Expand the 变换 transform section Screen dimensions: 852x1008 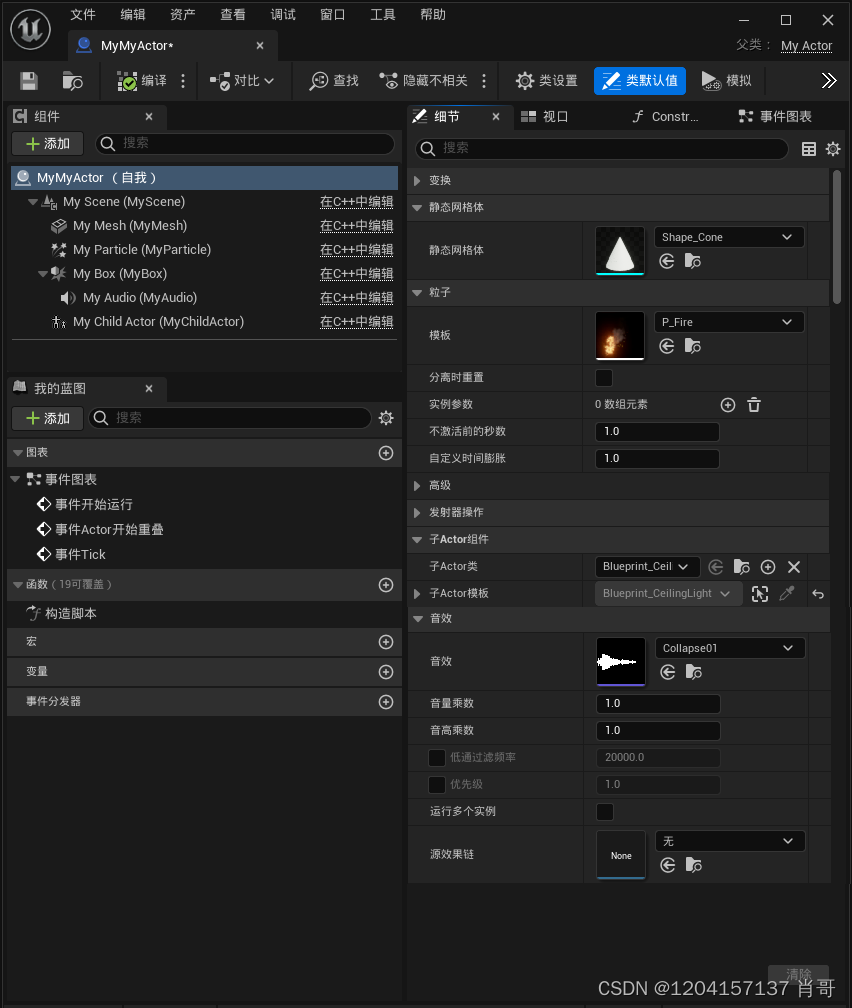(x=417, y=181)
